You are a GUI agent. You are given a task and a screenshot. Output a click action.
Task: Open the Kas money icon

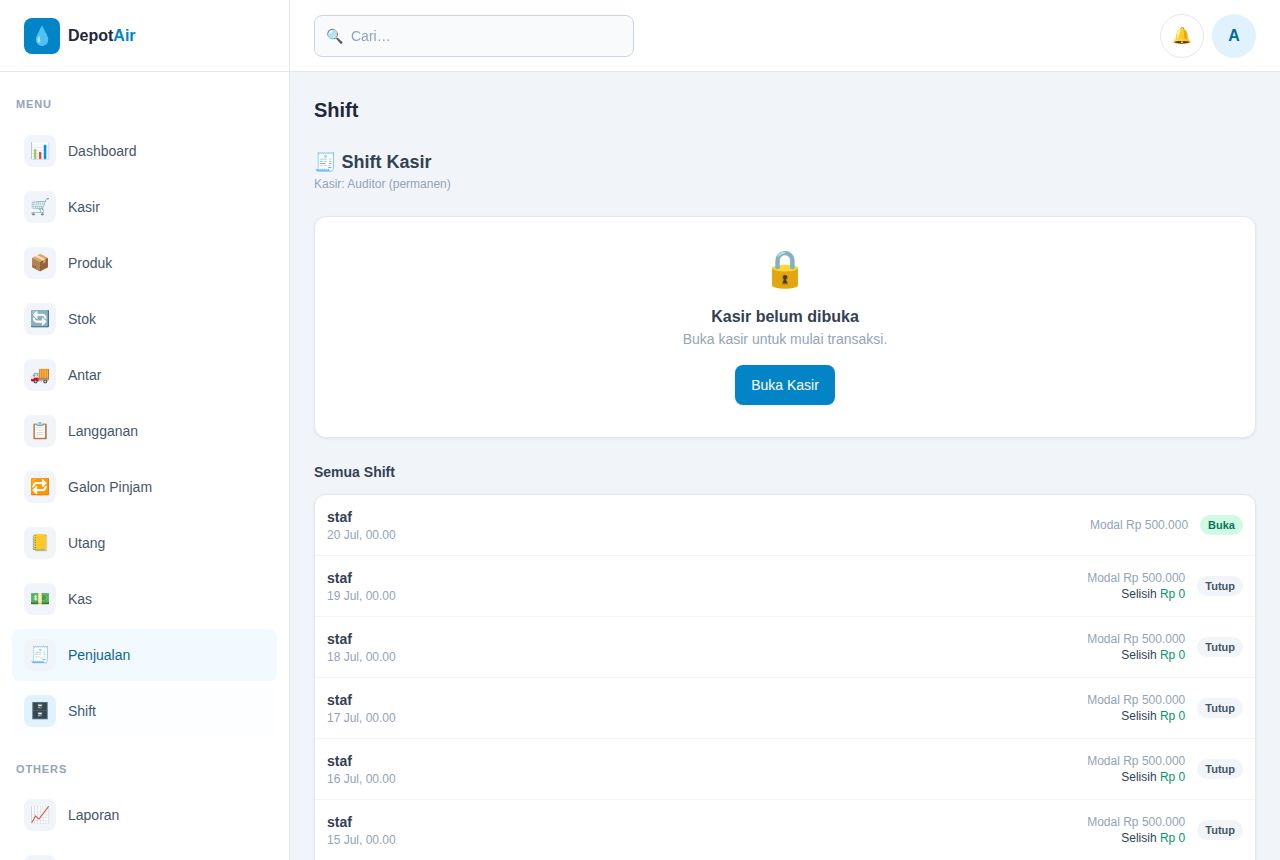40,599
